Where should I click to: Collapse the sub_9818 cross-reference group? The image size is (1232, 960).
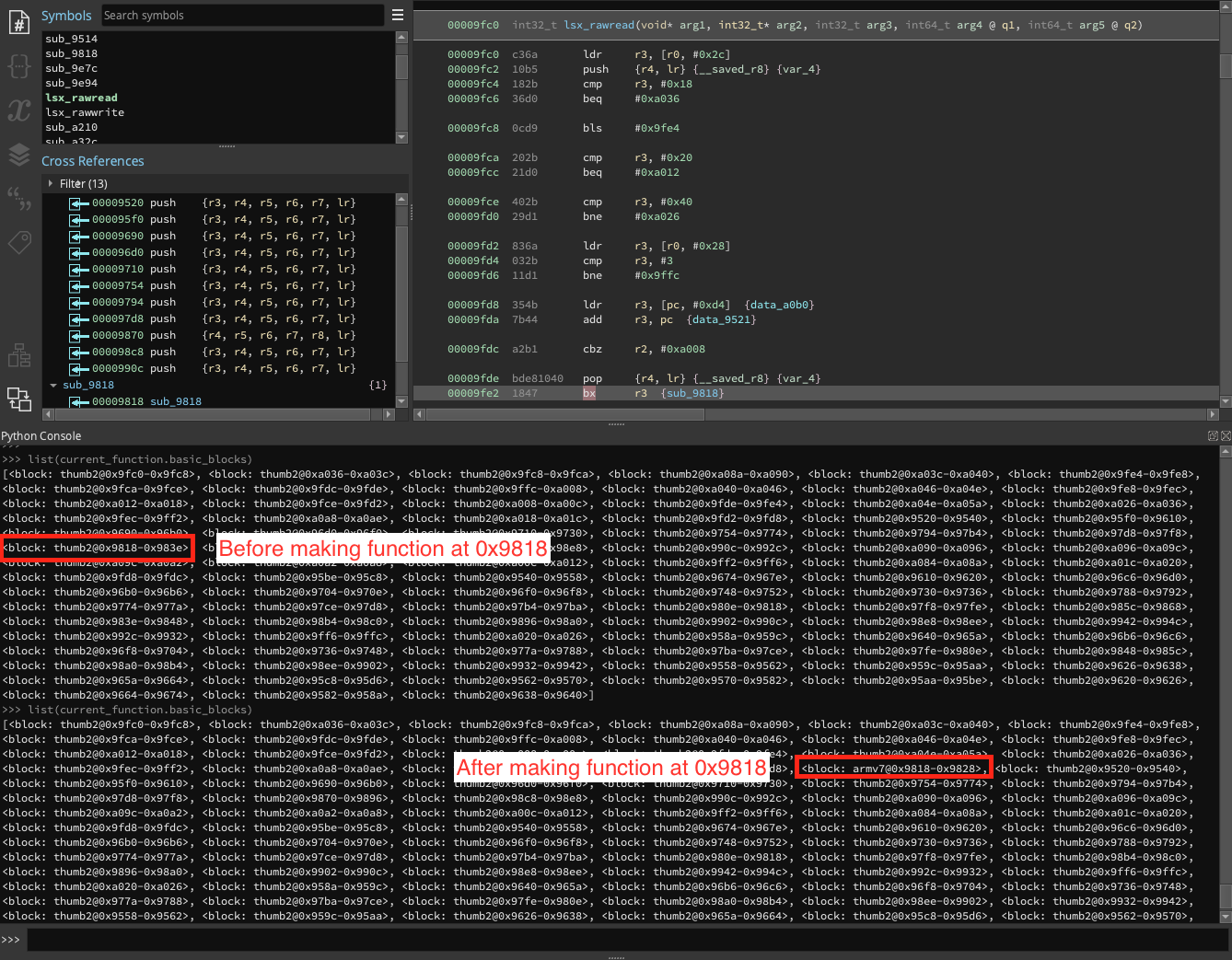53,385
